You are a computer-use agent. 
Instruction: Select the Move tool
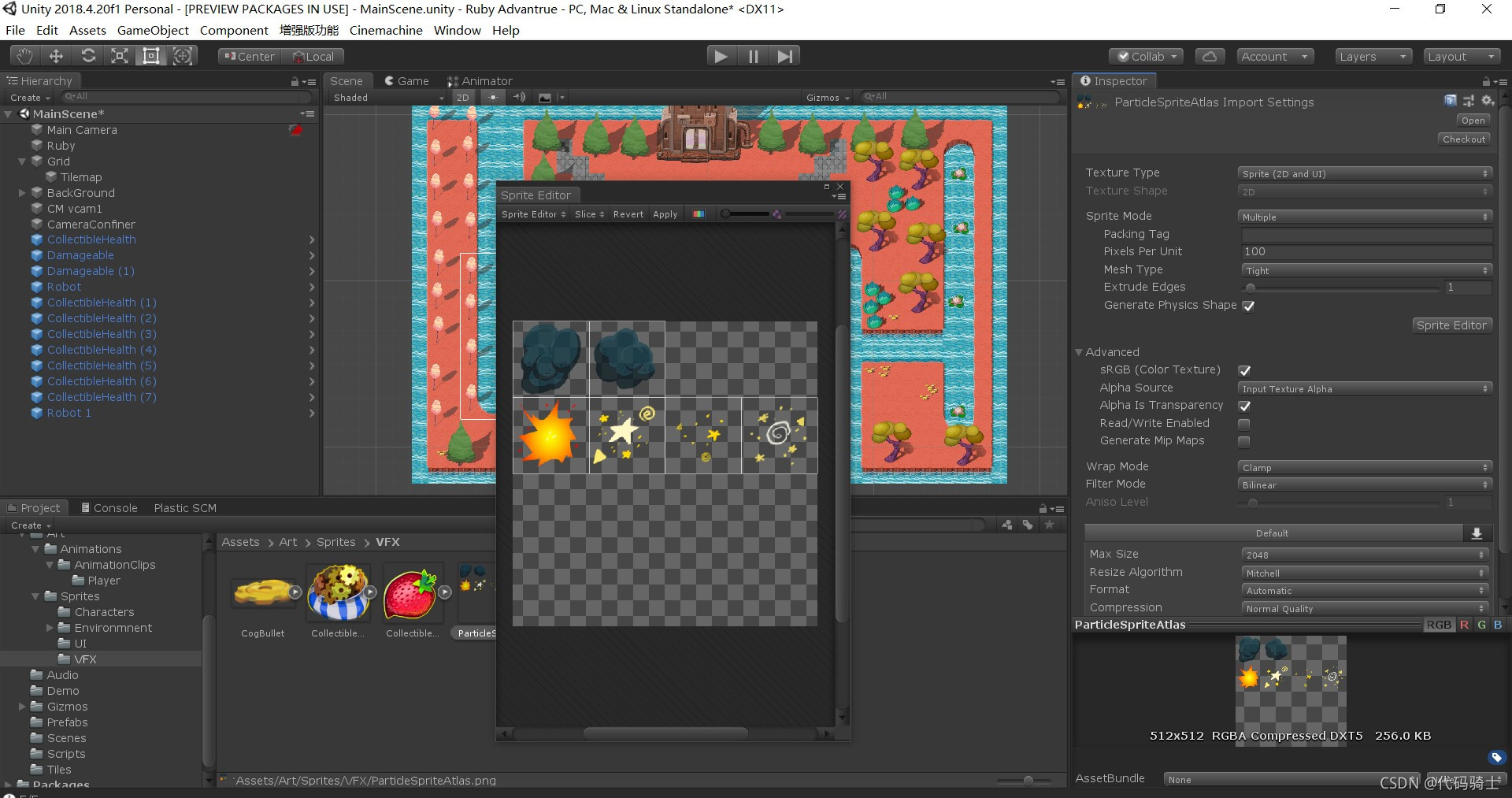click(55, 55)
